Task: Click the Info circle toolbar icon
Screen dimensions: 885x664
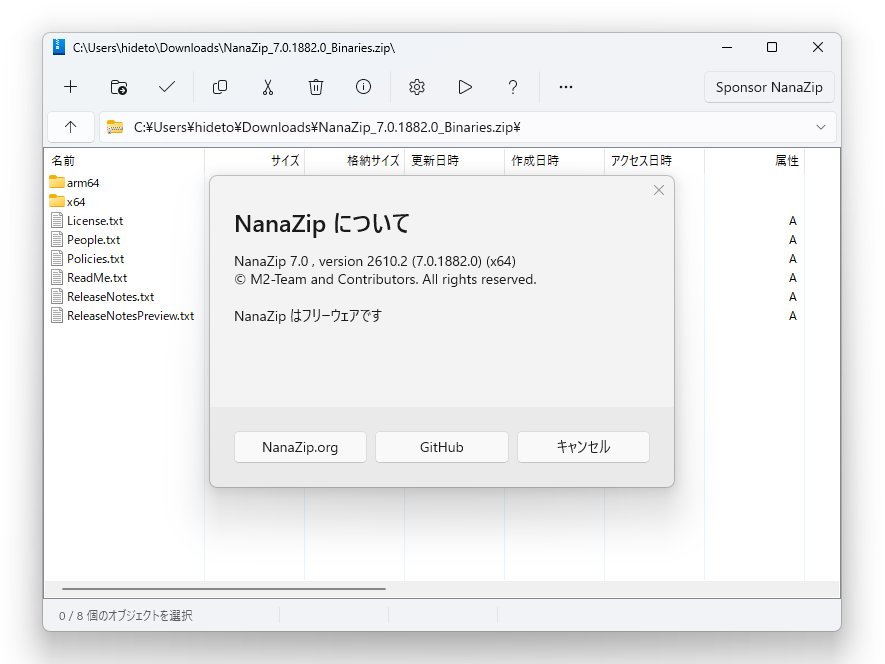Action: click(x=363, y=86)
